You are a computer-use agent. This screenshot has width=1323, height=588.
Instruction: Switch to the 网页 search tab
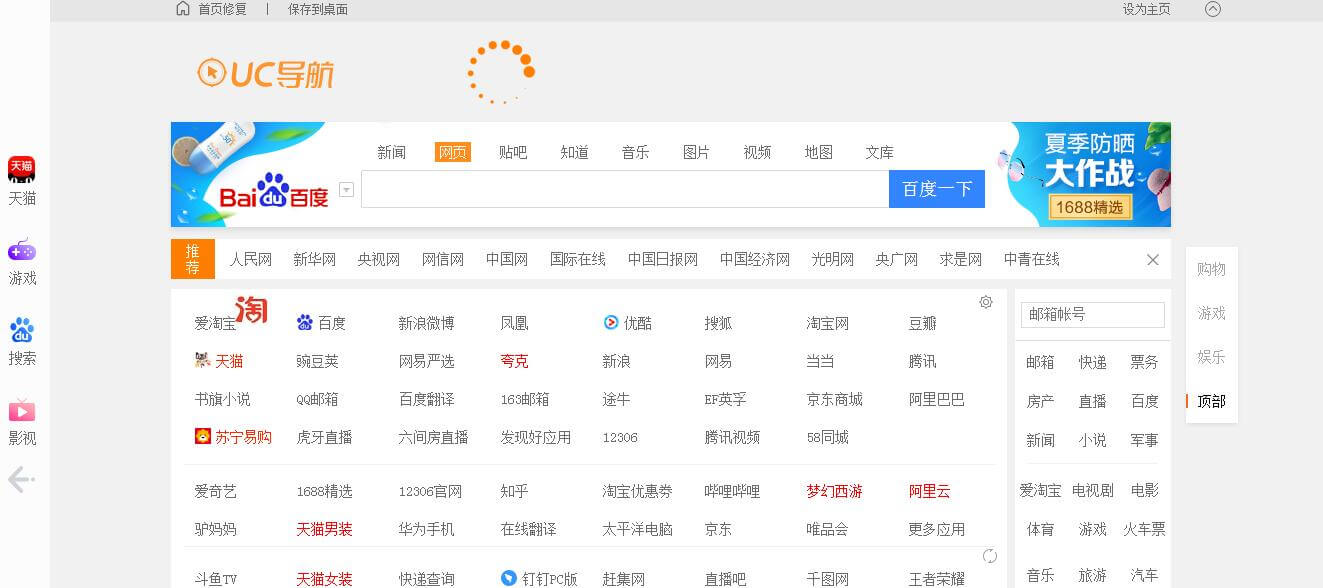[453, 151]
